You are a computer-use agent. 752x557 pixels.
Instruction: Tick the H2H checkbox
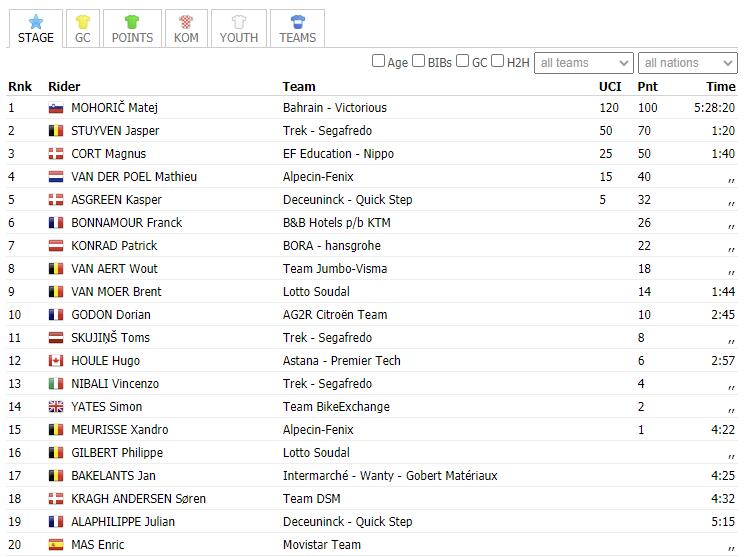pos(498,61)
